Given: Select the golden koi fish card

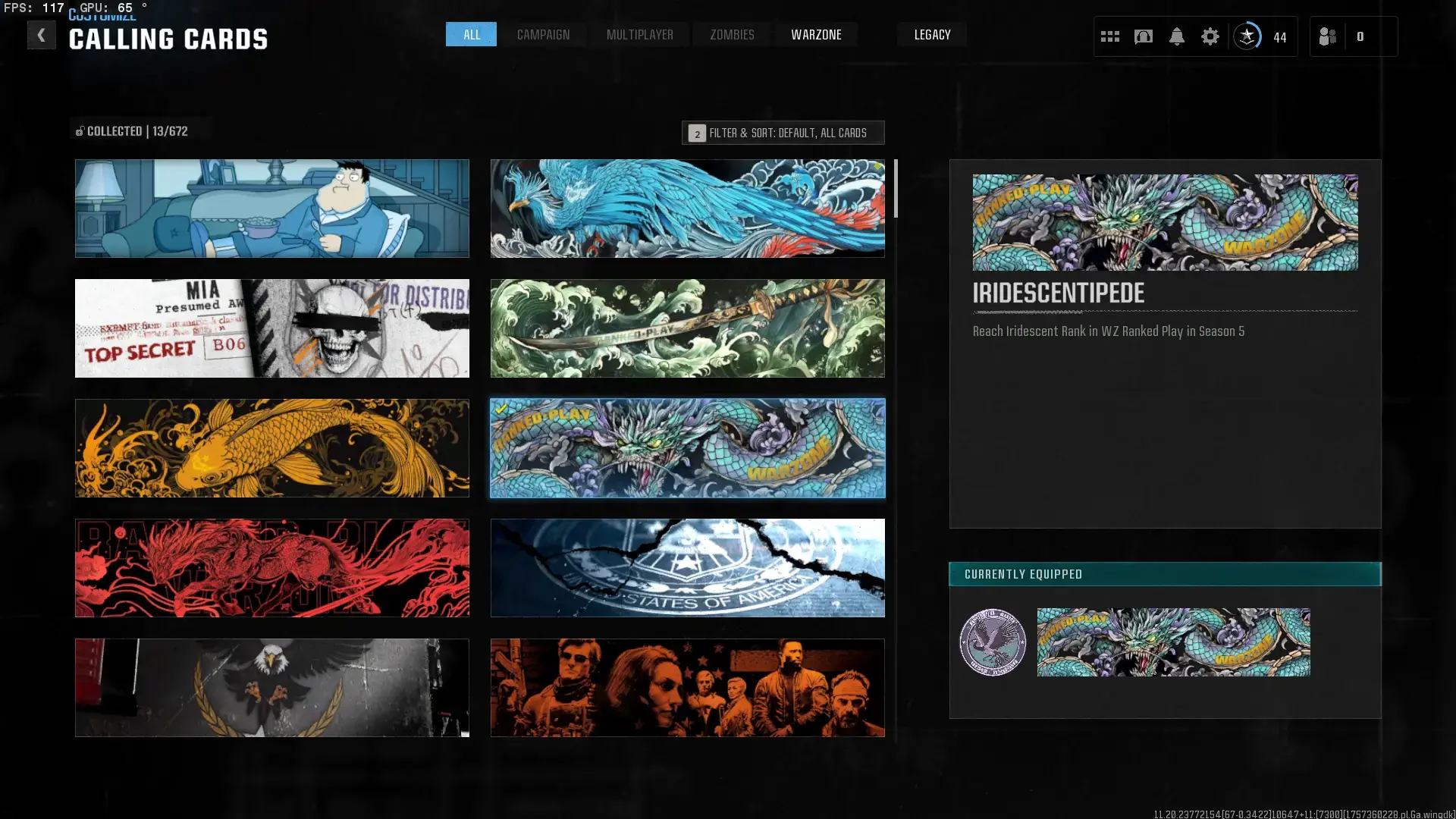Looking at the screenshot, I should tap(271, 448).
